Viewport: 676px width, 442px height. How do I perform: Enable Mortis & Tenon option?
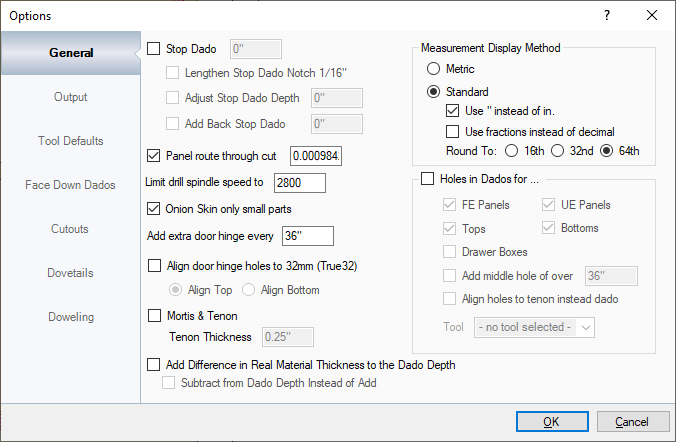tap(154, 316)
